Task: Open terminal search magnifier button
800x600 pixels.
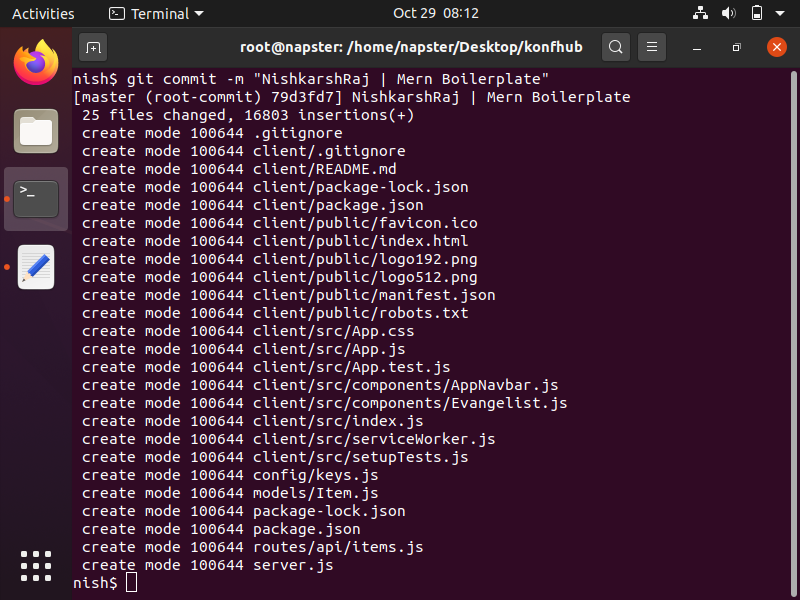Action: click(616, 47)
